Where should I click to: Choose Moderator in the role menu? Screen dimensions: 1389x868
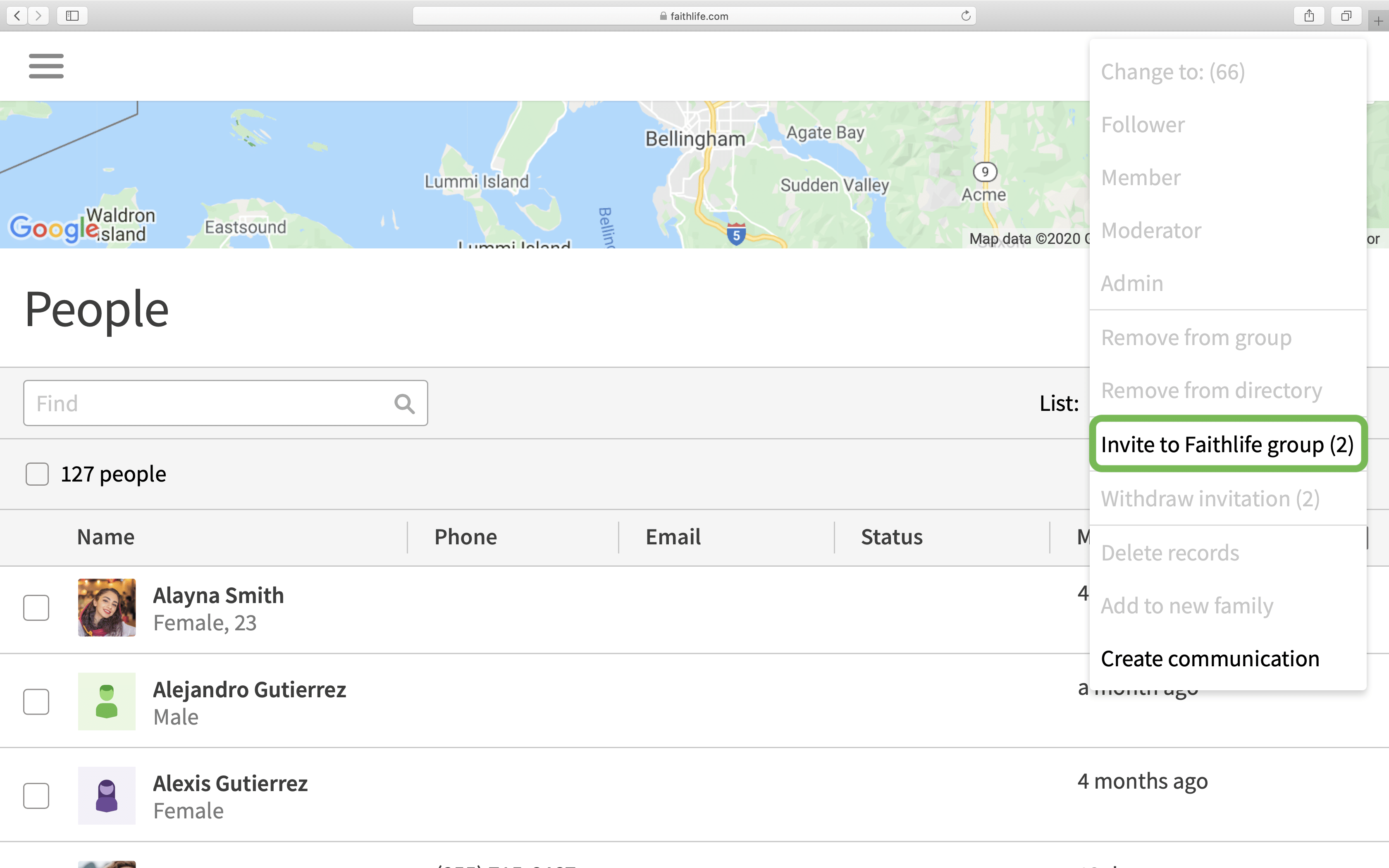coord(1228,230)
